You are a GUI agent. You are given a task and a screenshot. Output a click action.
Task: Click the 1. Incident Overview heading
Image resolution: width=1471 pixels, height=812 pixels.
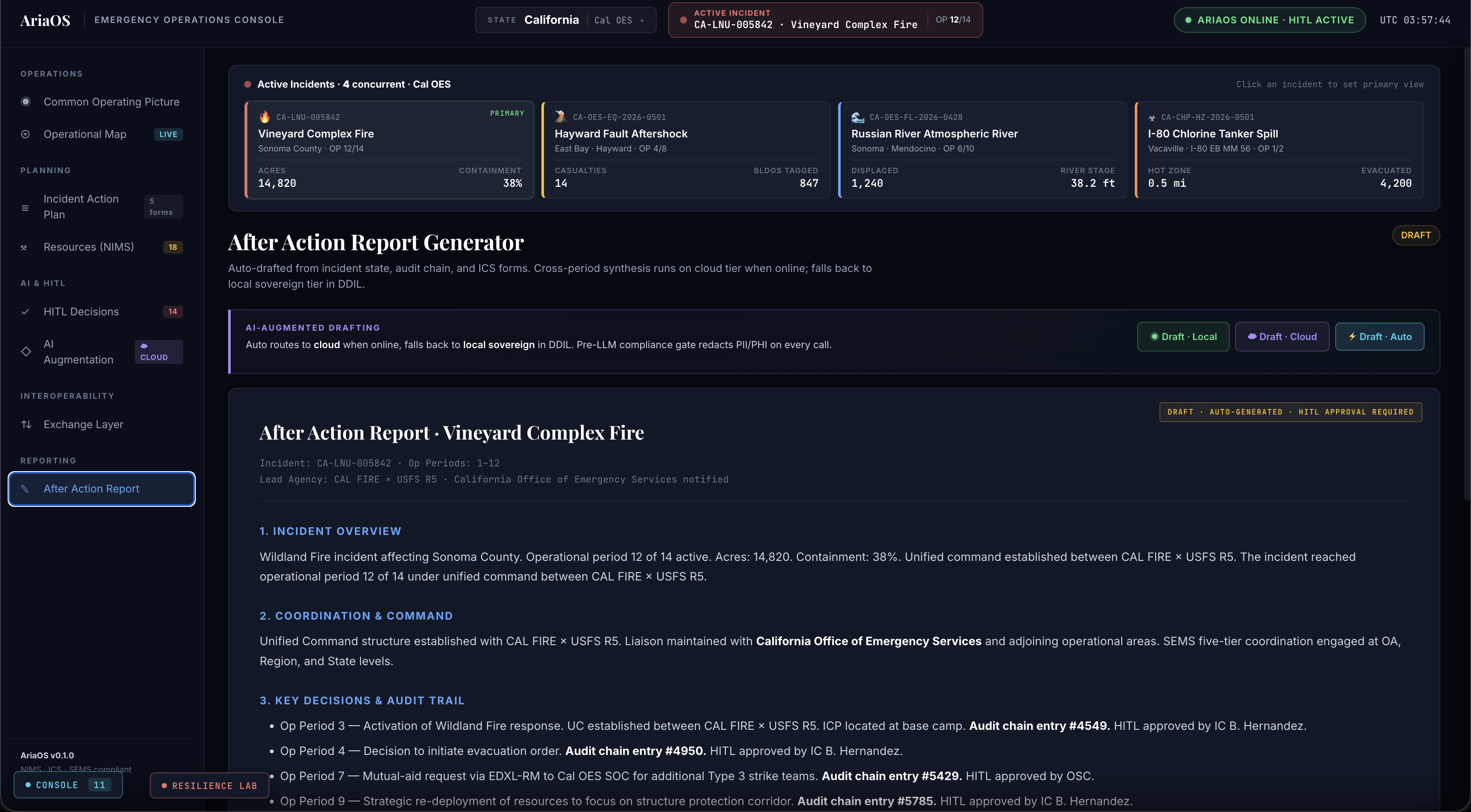click(330, 531)
